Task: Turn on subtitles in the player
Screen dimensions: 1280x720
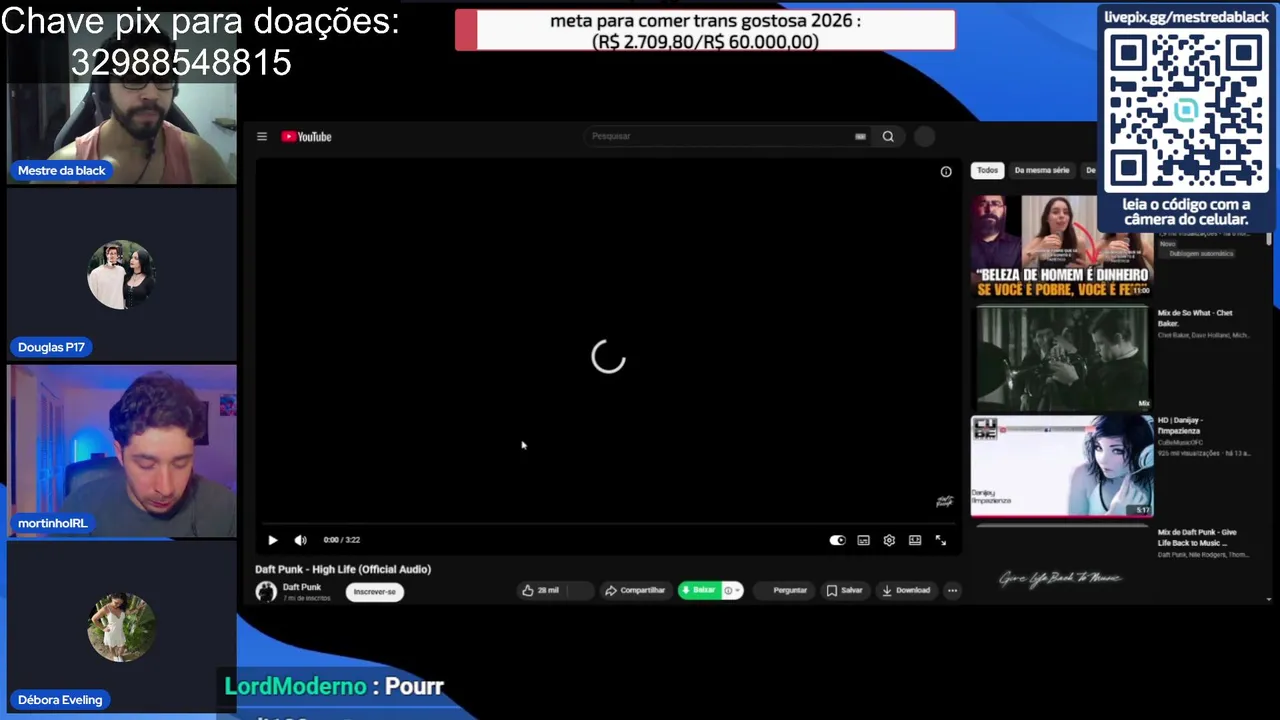Action: [863, 540]
